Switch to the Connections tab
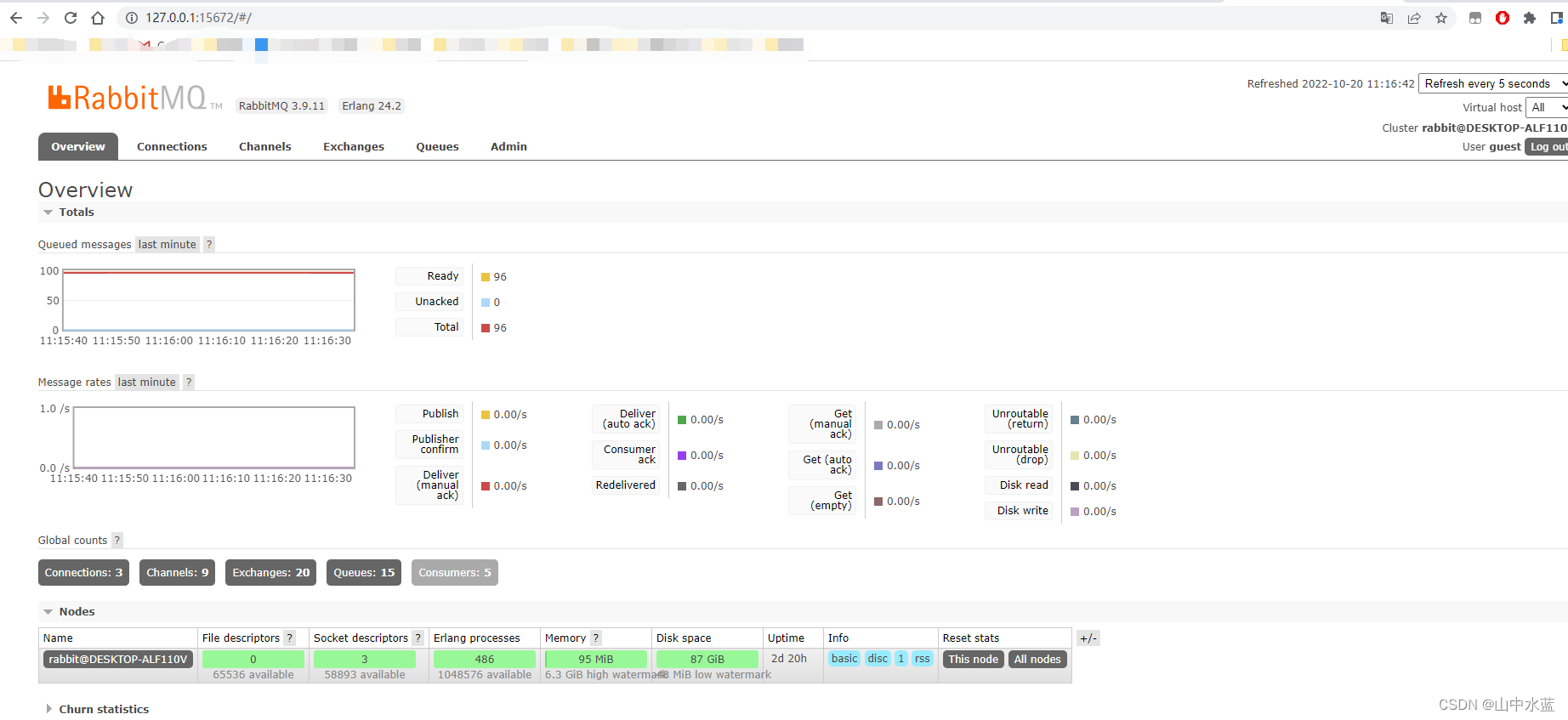Image resolution: width=1568 pixels, height=720 pixels. (x=172, y=147)
